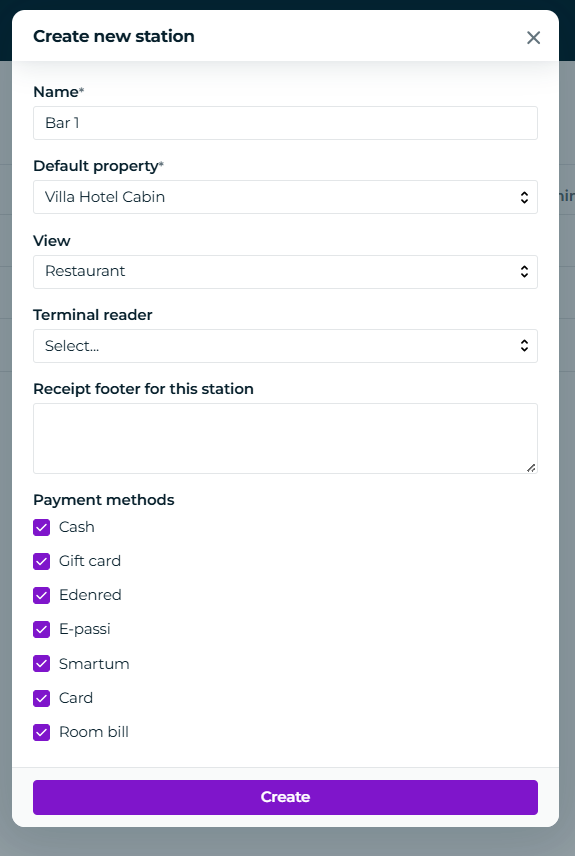Uncheck the Edenred payment method
The width and height of the screenshot is (575, 856).
coord(42,595)
